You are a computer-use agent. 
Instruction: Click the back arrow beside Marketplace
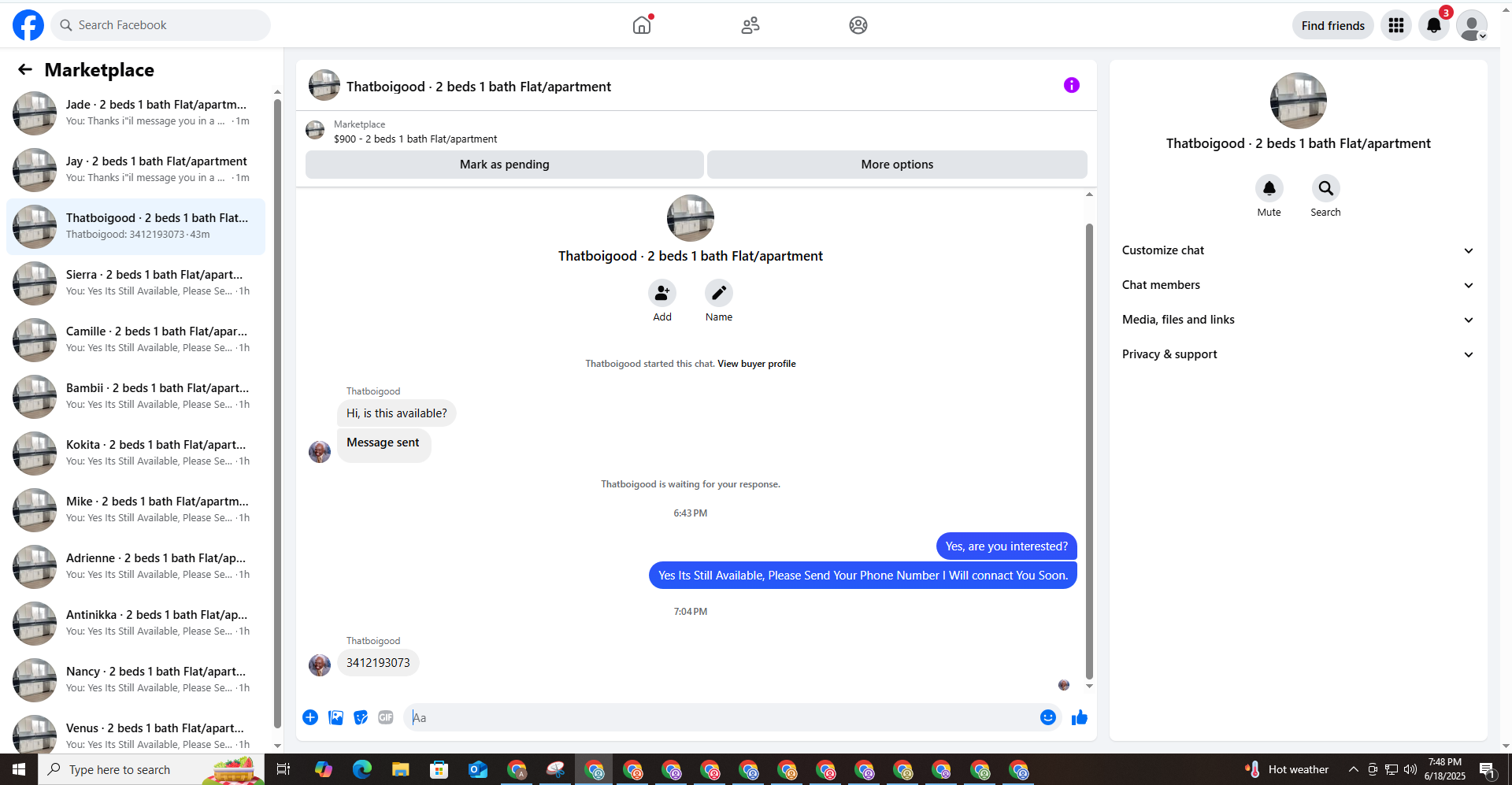pyautogui.click(x=25, y=70)
